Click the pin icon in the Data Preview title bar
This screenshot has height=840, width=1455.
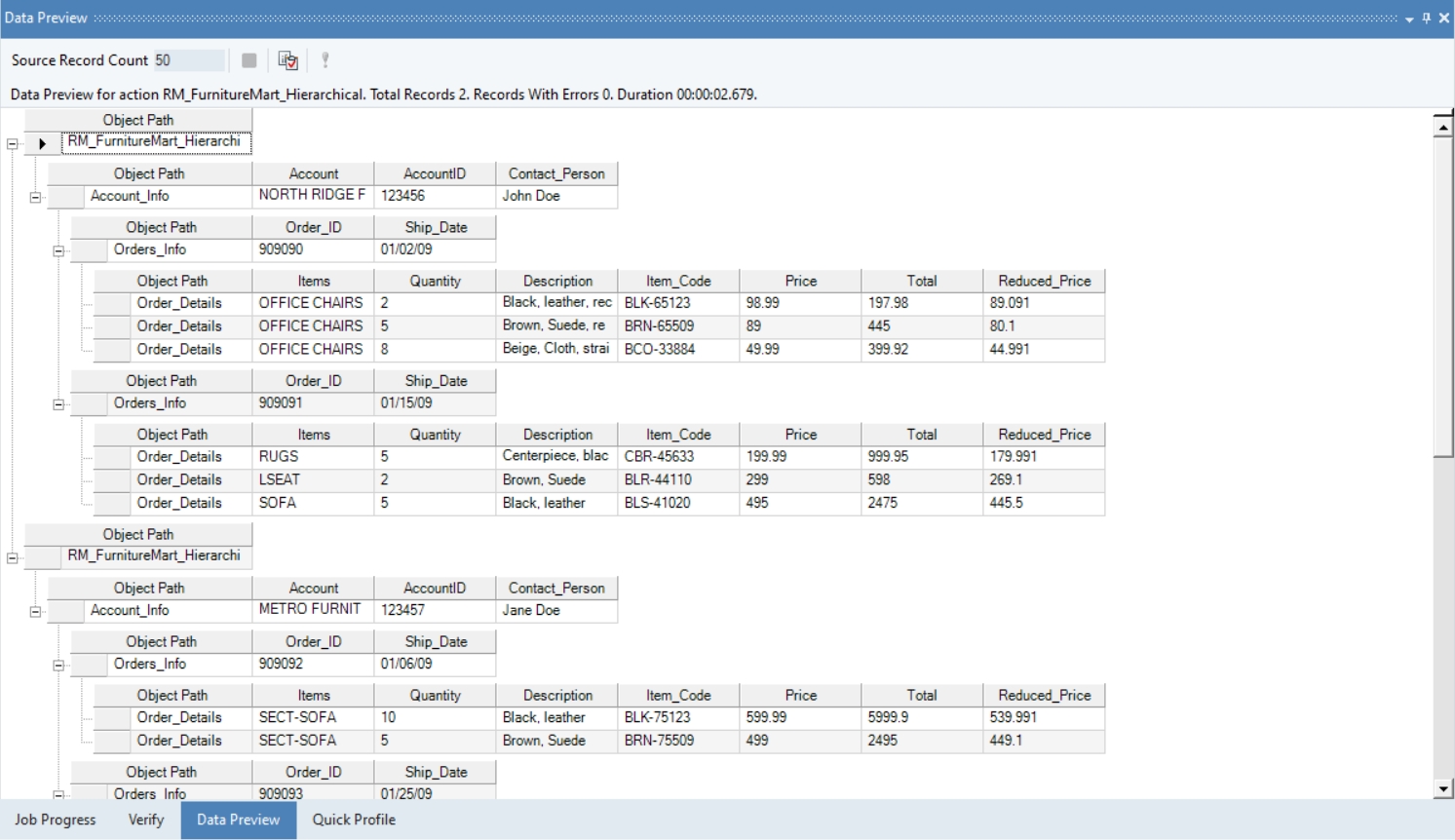(1427, 18)
